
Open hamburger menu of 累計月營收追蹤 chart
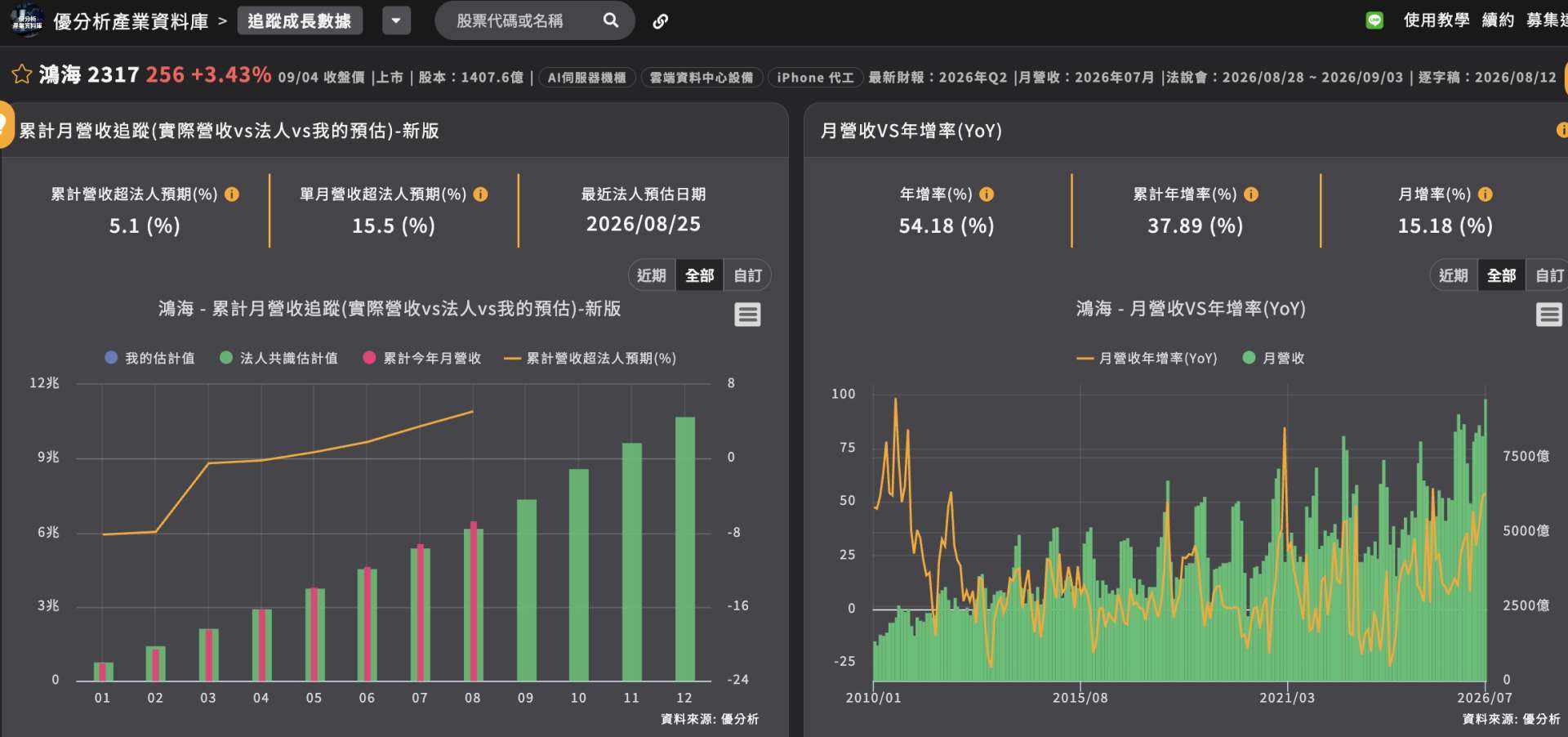coord(747,315)
